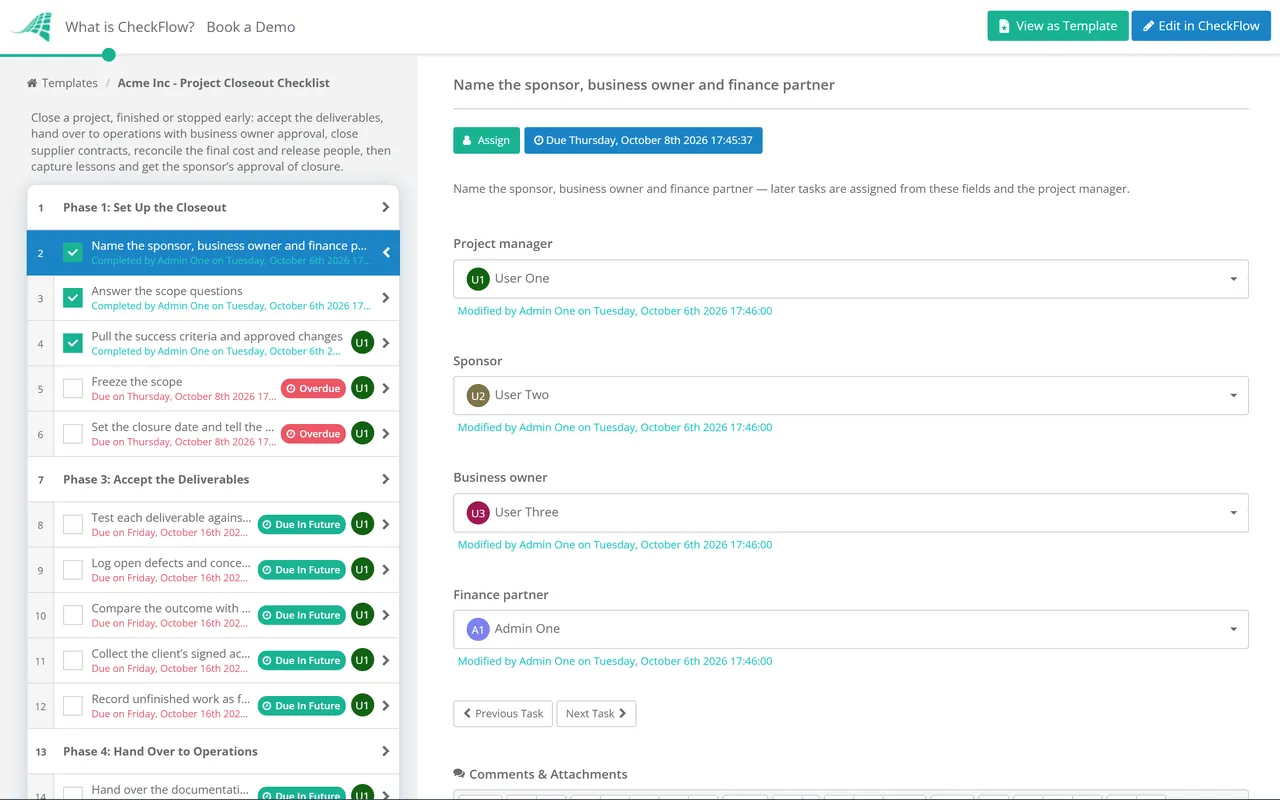Open the Project manager dropdown
Screen dimensions: 1280x800
tap(851, 279)
